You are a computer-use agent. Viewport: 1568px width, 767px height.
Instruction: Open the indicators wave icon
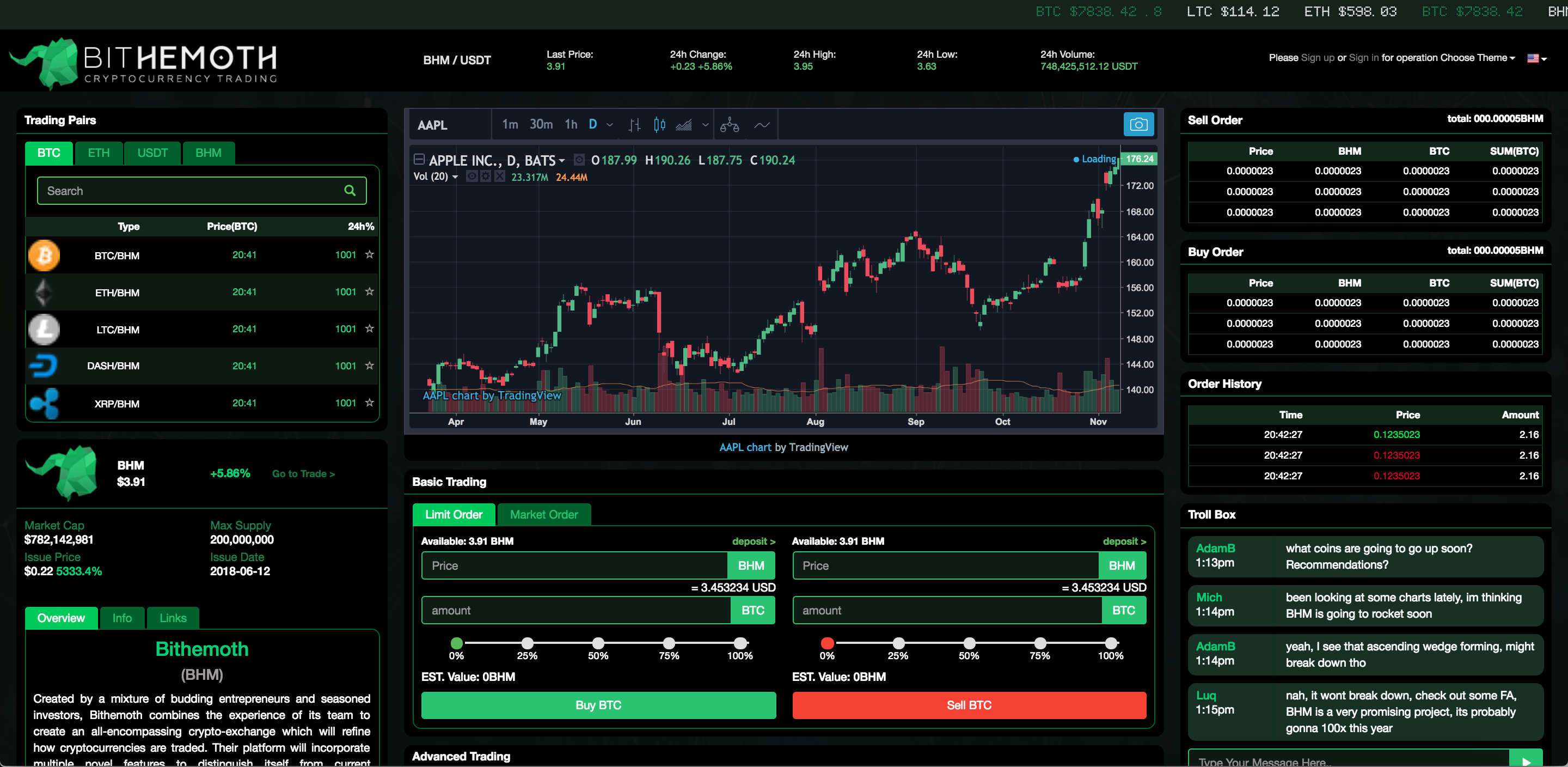pos(762,125)
